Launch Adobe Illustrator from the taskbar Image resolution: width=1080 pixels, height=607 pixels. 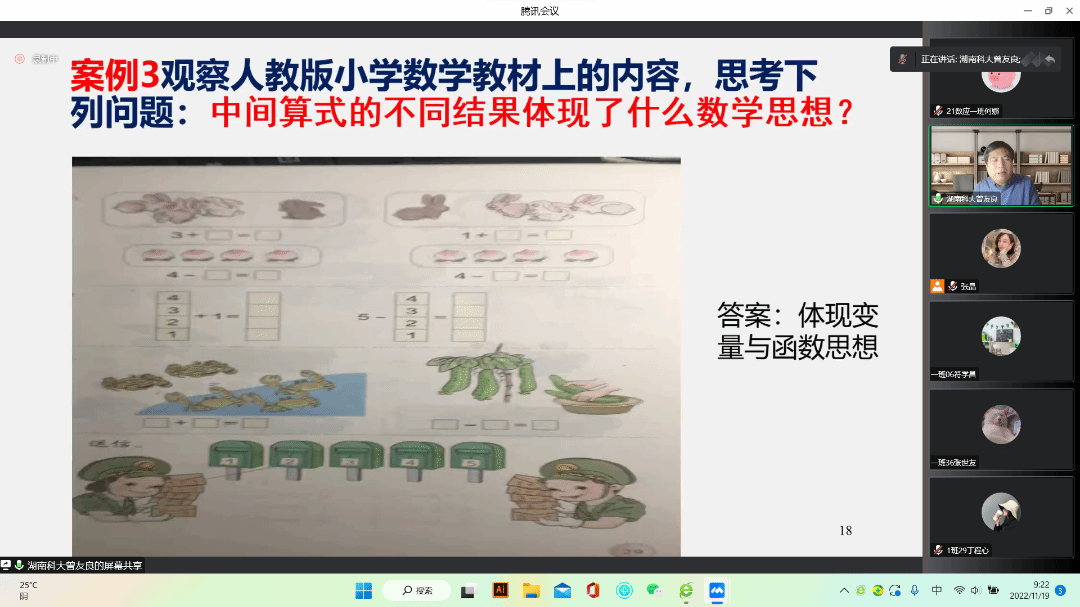click(x=500, y=590)
